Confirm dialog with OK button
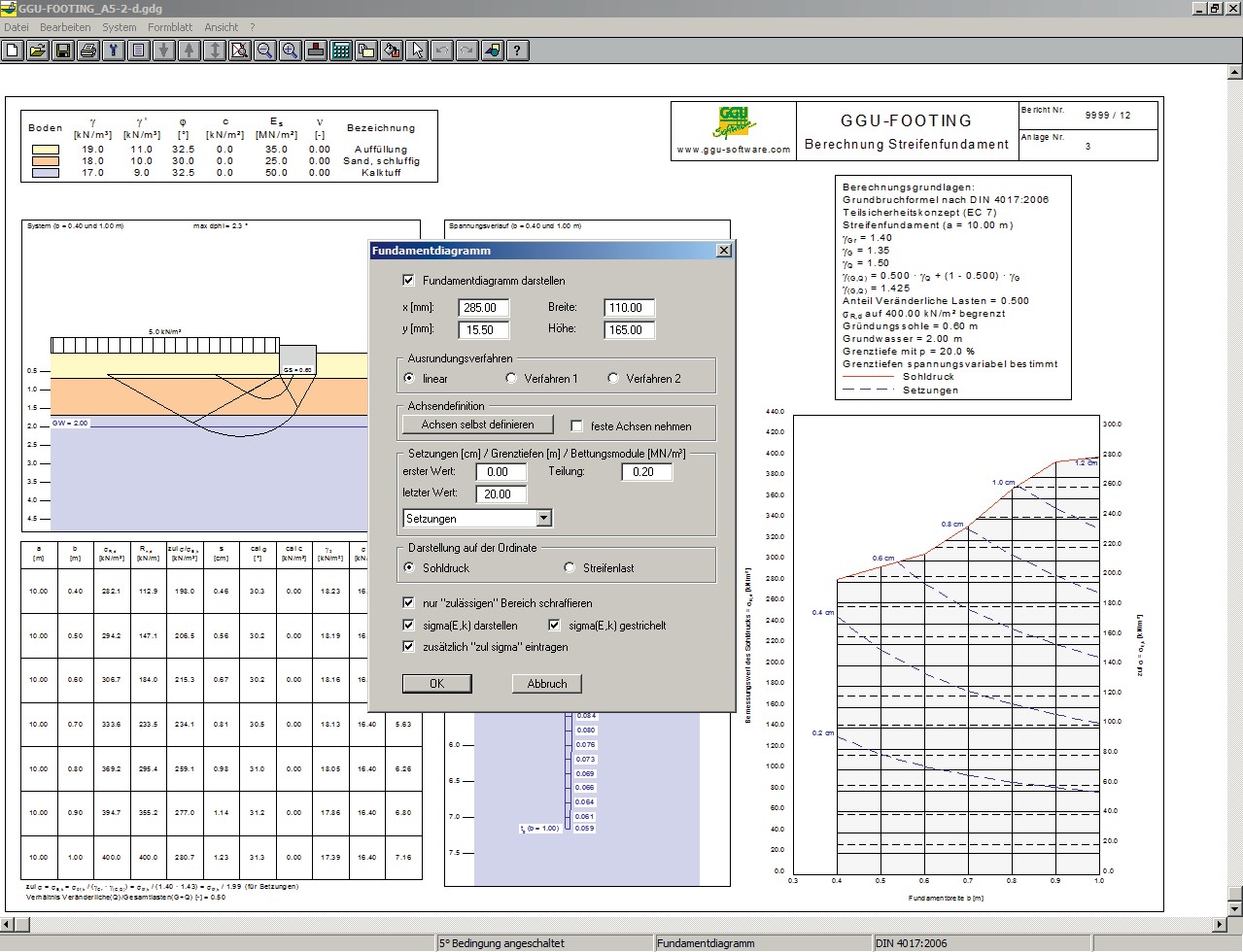 (x=437, y=684)
